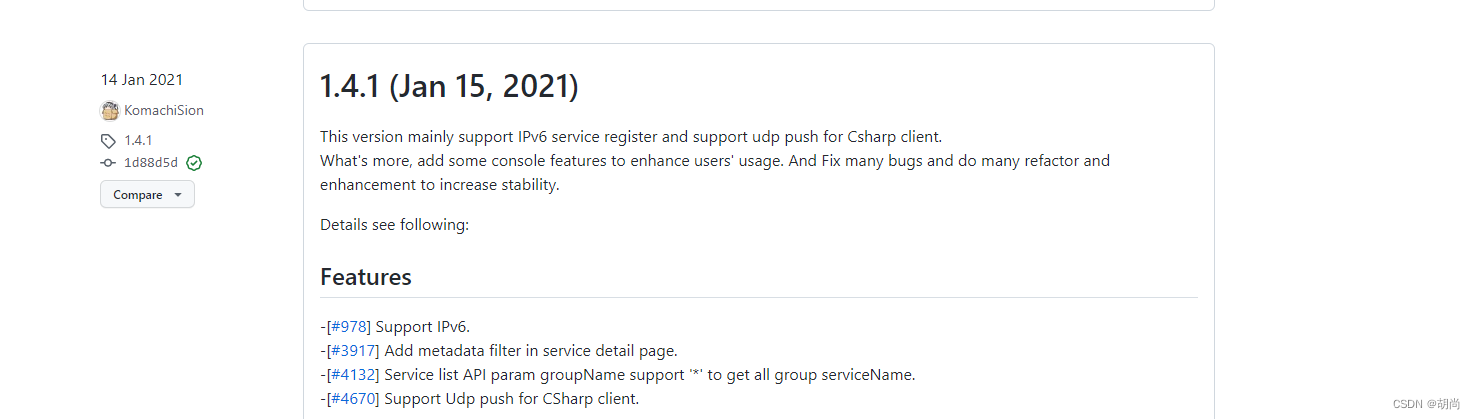Click the Features section heading
The image size is (1475, 419).
click(366, 277)
